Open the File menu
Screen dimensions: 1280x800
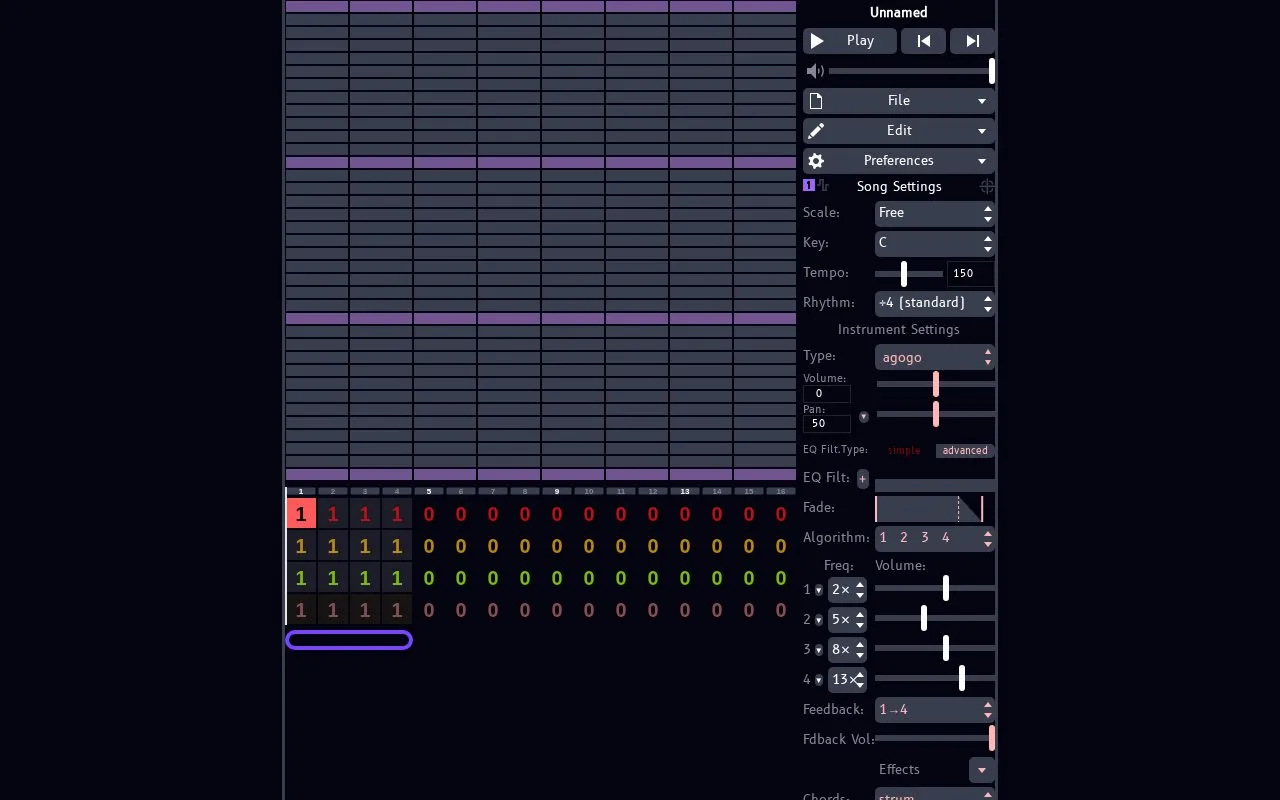(x=899, y=101)
